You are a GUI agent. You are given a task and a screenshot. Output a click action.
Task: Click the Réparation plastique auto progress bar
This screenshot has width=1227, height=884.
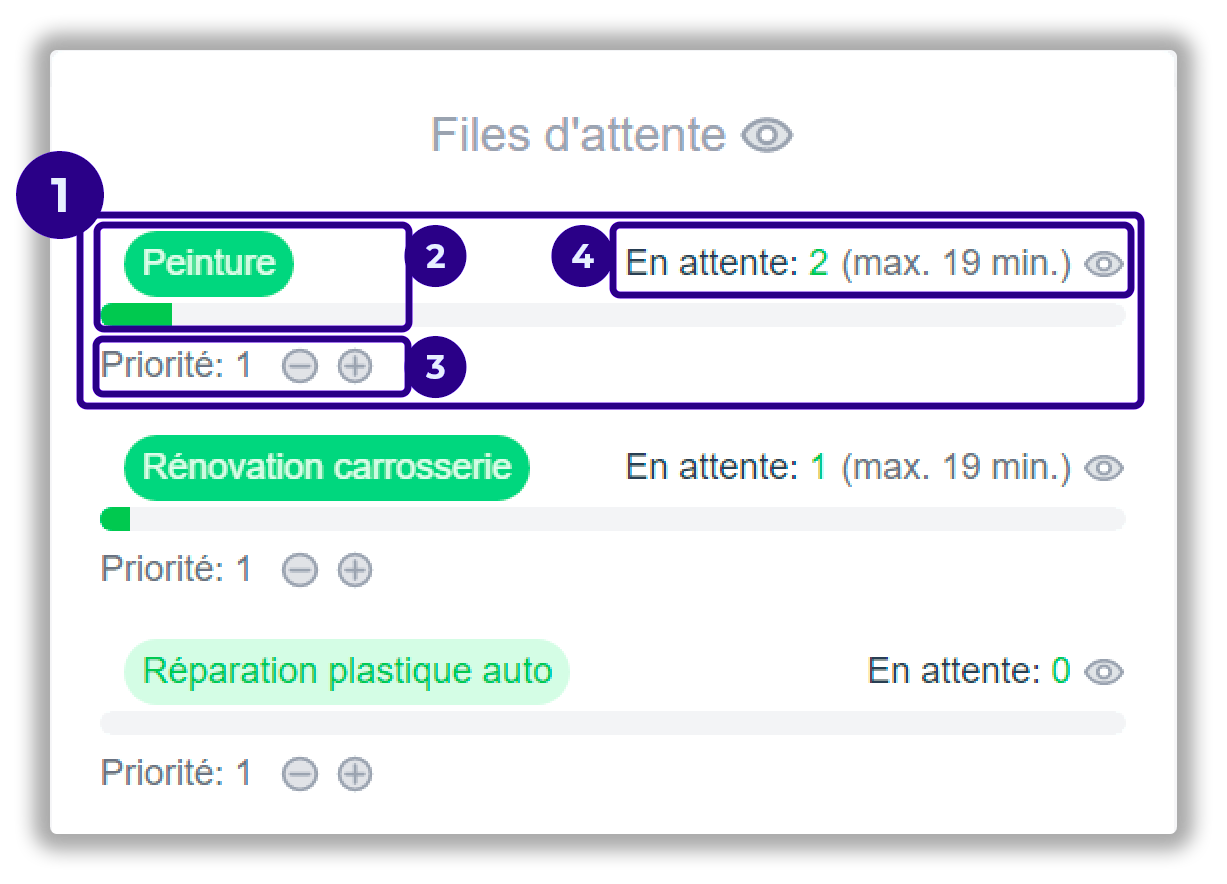[612, 722]
